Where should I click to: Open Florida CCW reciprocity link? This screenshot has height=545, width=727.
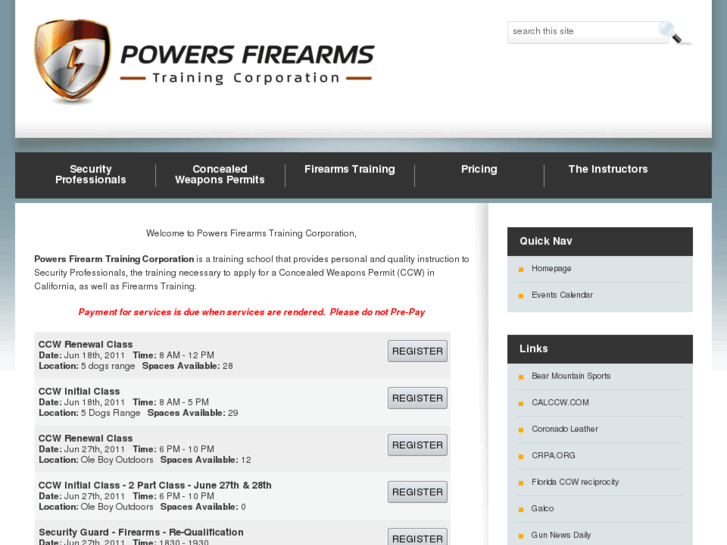[x=575, y=482]
